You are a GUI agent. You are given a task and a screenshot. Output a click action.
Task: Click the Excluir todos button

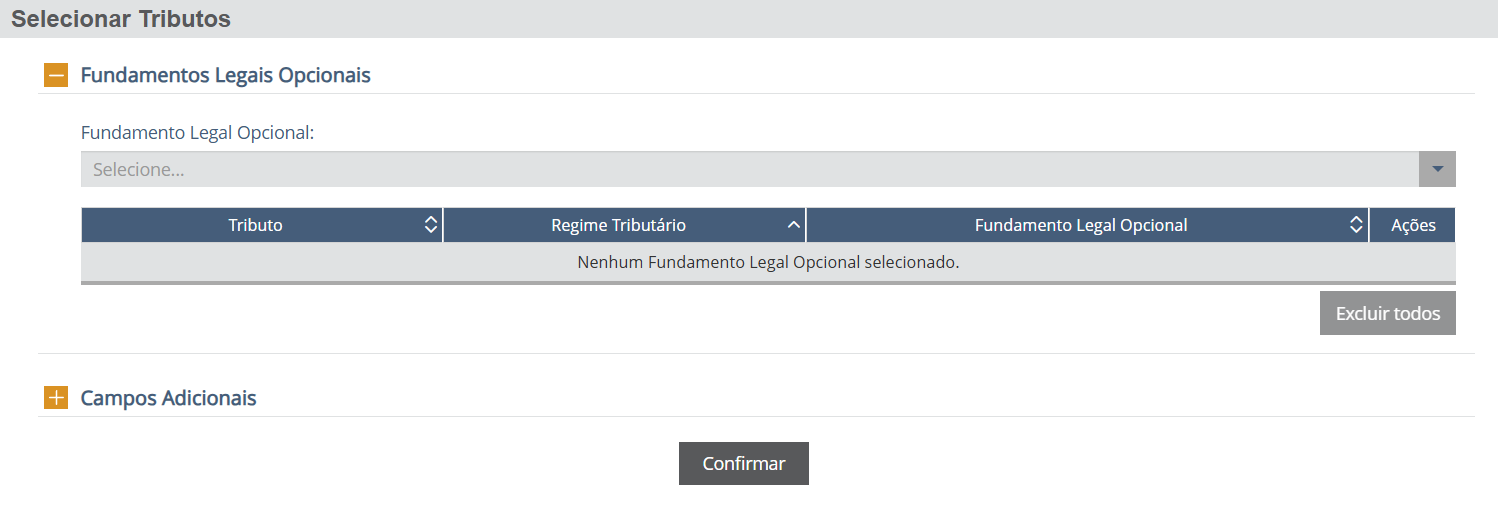1388,313
